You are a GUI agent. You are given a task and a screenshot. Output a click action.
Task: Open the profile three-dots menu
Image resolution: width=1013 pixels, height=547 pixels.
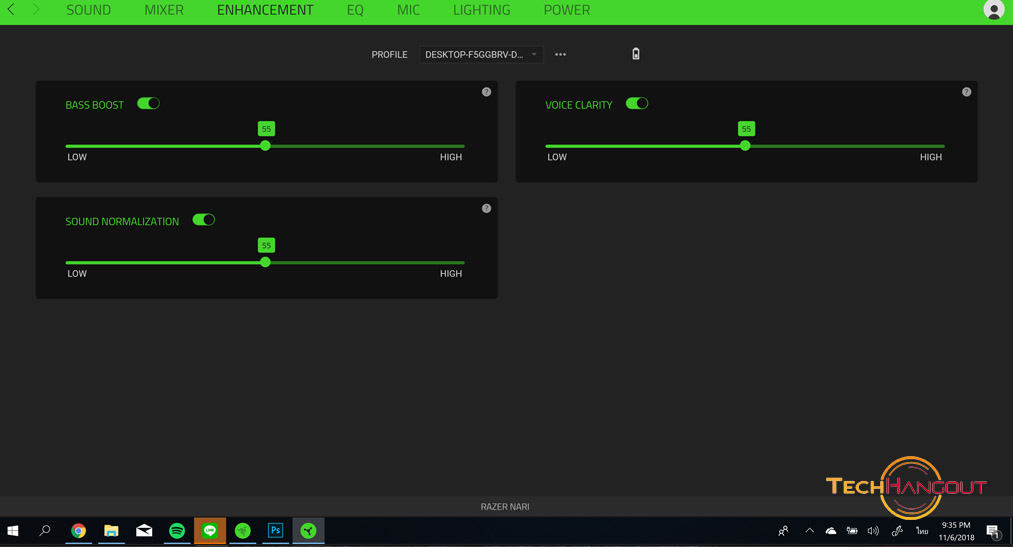tap(560, 54)
